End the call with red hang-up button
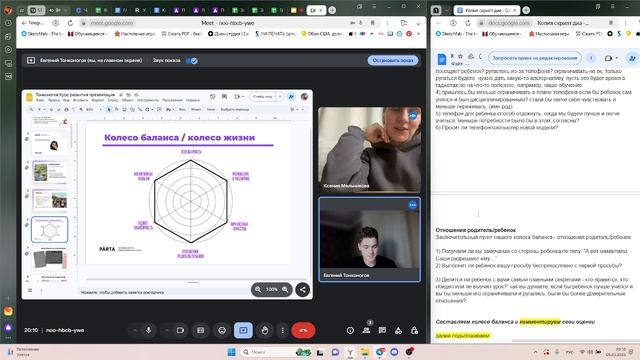This screenshot has height=360, width=640. 303,330
